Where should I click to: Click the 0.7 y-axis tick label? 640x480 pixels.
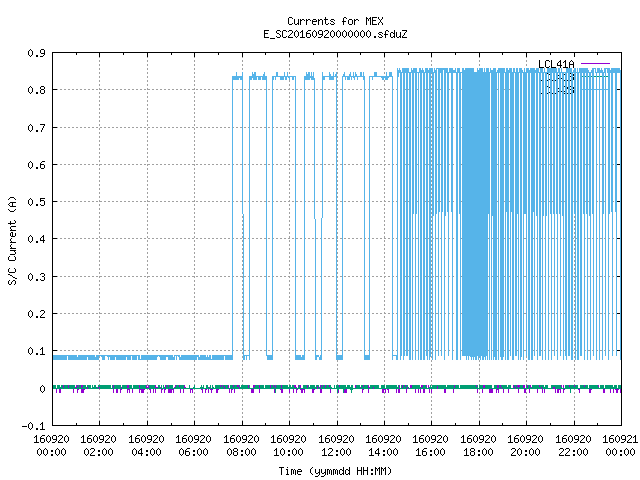click(x=36, y=128)
